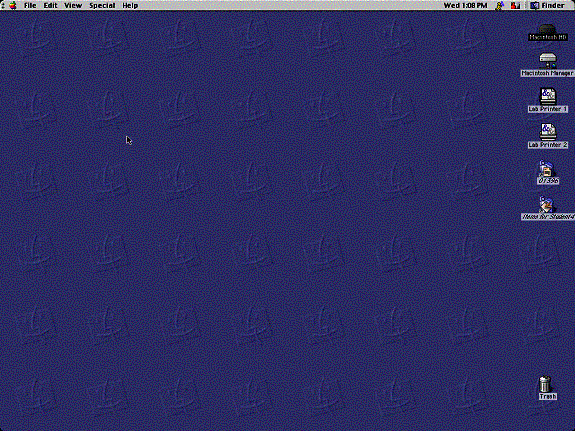This screenshot has height=431, width=575.
Task: Select the Trash icon
Action: coord(545,384)
